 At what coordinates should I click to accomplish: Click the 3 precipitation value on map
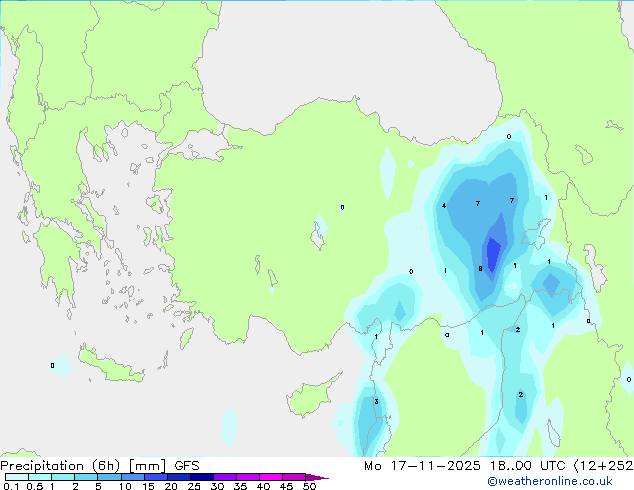(x=376, y=401)
